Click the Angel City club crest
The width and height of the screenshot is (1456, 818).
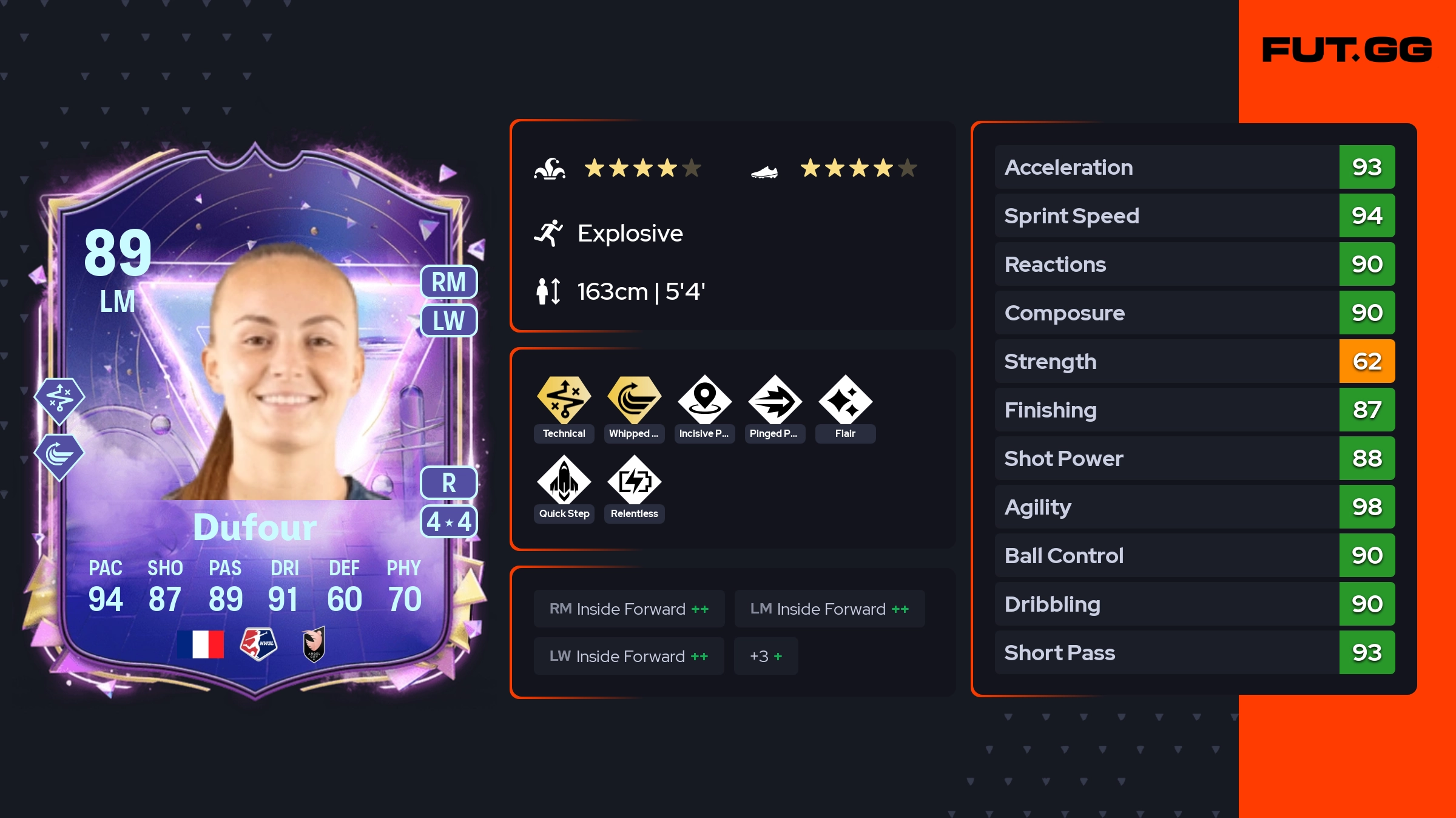(x=314, y=644)
